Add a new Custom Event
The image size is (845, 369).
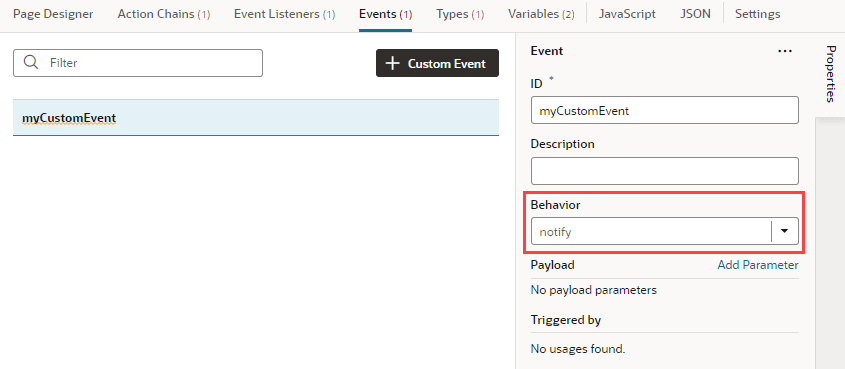coord(437,63)
